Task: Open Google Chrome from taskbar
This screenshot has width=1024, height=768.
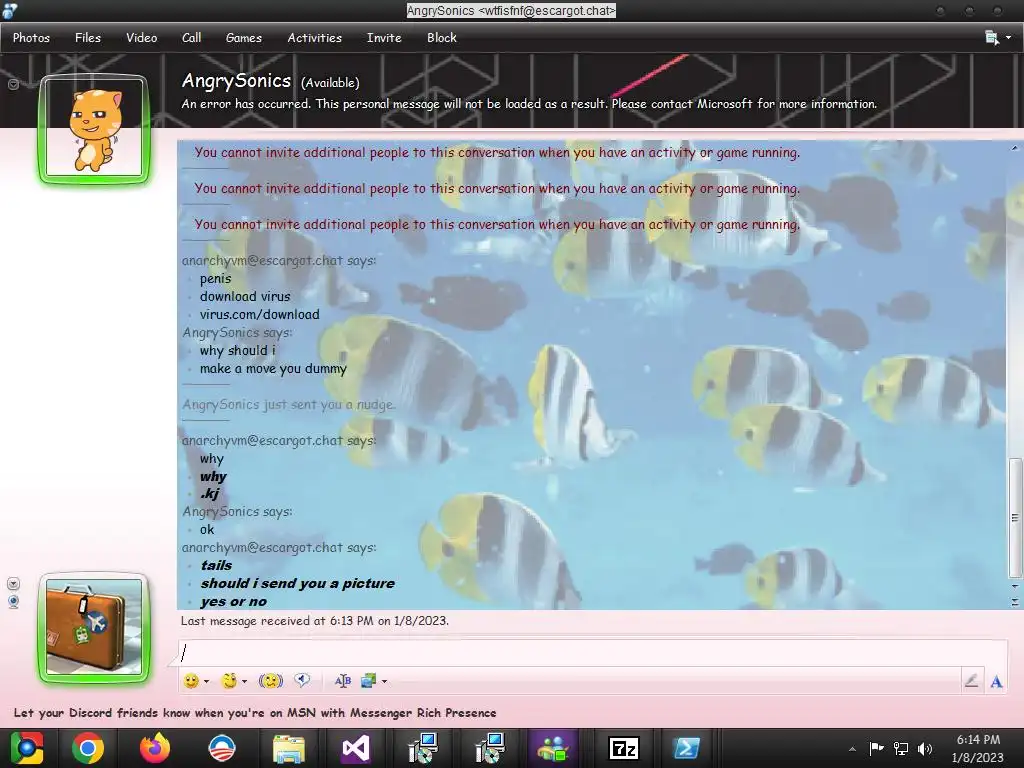Action: (x=88, y=748)
